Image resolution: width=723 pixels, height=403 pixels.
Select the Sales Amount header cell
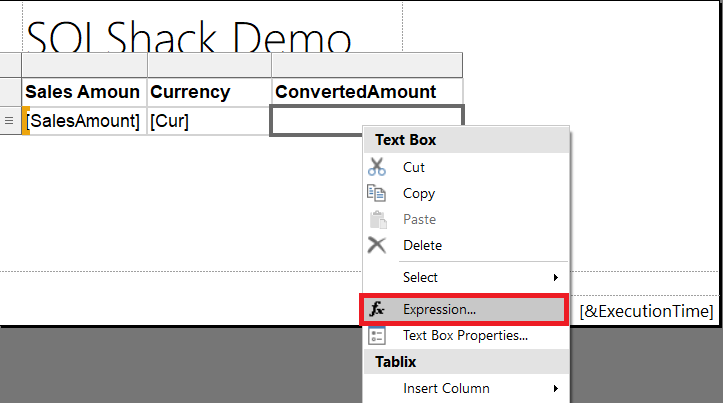[84, 92]
